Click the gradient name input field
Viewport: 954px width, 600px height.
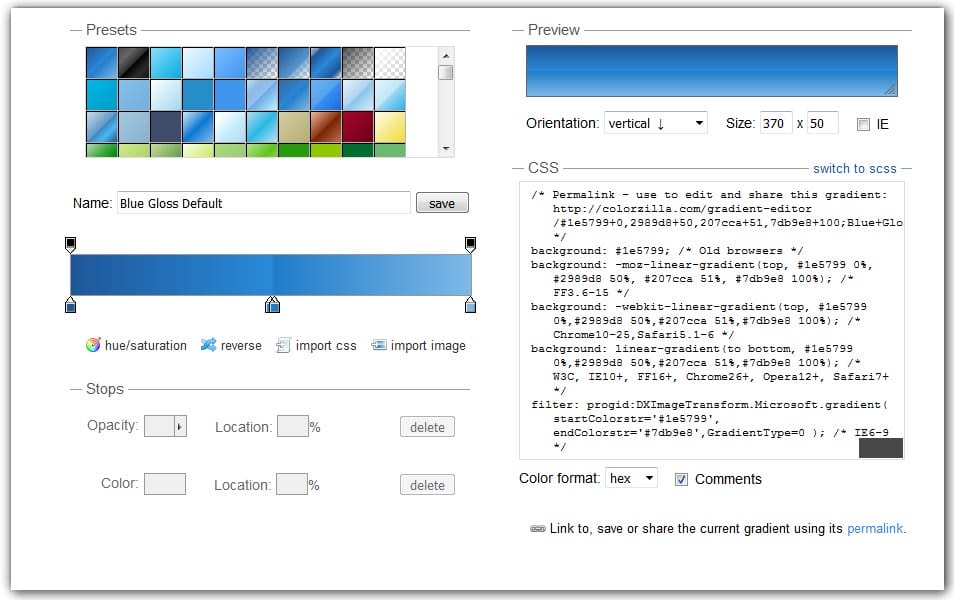tap(264, 203)
